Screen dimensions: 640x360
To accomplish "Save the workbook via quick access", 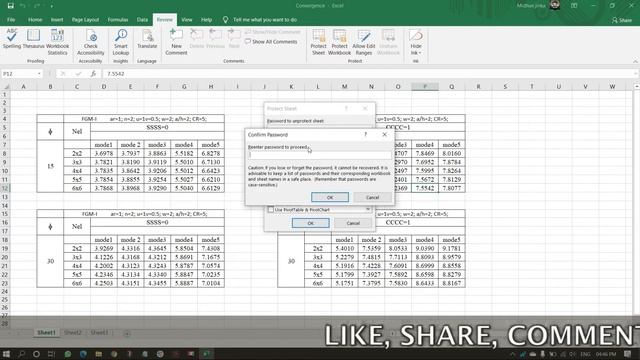I will click(x=11, y=6).
